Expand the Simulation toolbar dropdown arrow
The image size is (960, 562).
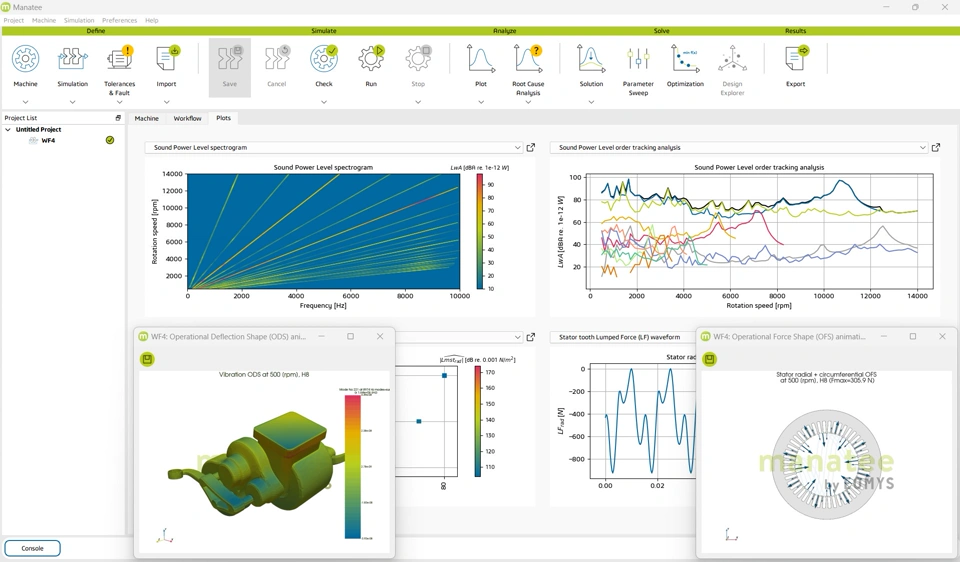72,102
